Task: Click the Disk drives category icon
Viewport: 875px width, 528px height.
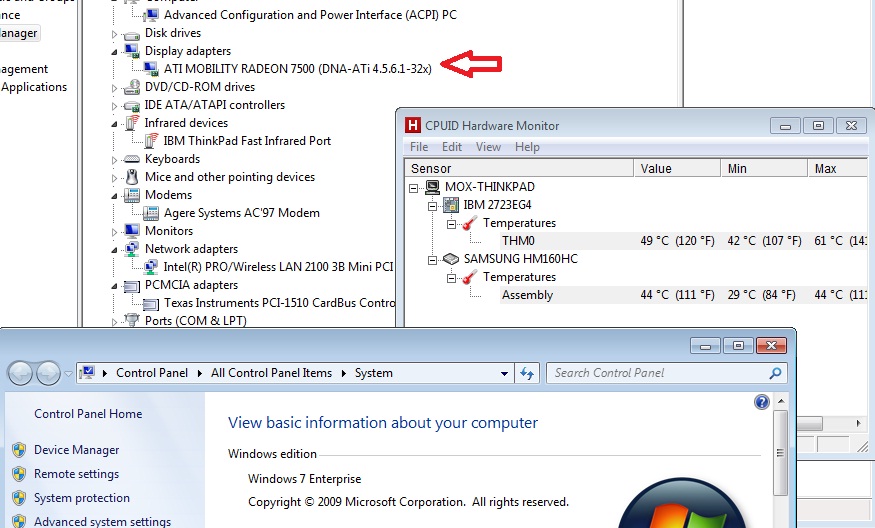Action: [132, 34]
